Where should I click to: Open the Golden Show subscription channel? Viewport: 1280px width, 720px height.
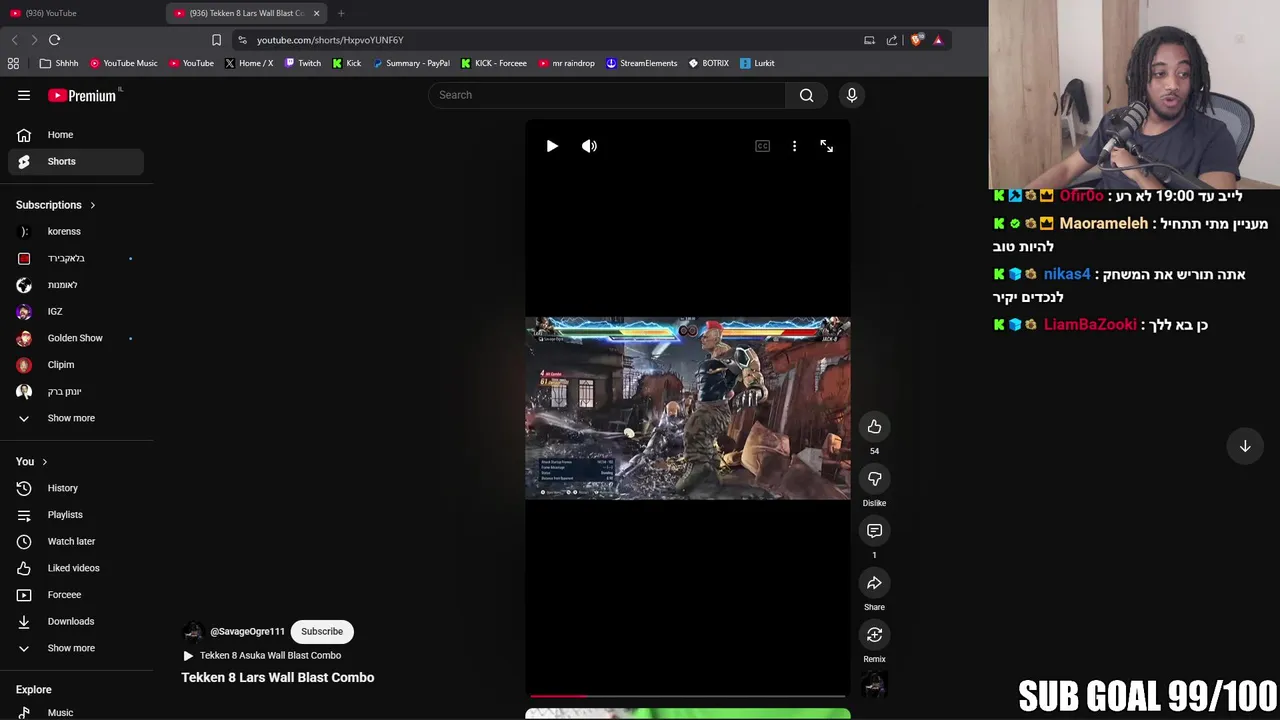point(76,338)
